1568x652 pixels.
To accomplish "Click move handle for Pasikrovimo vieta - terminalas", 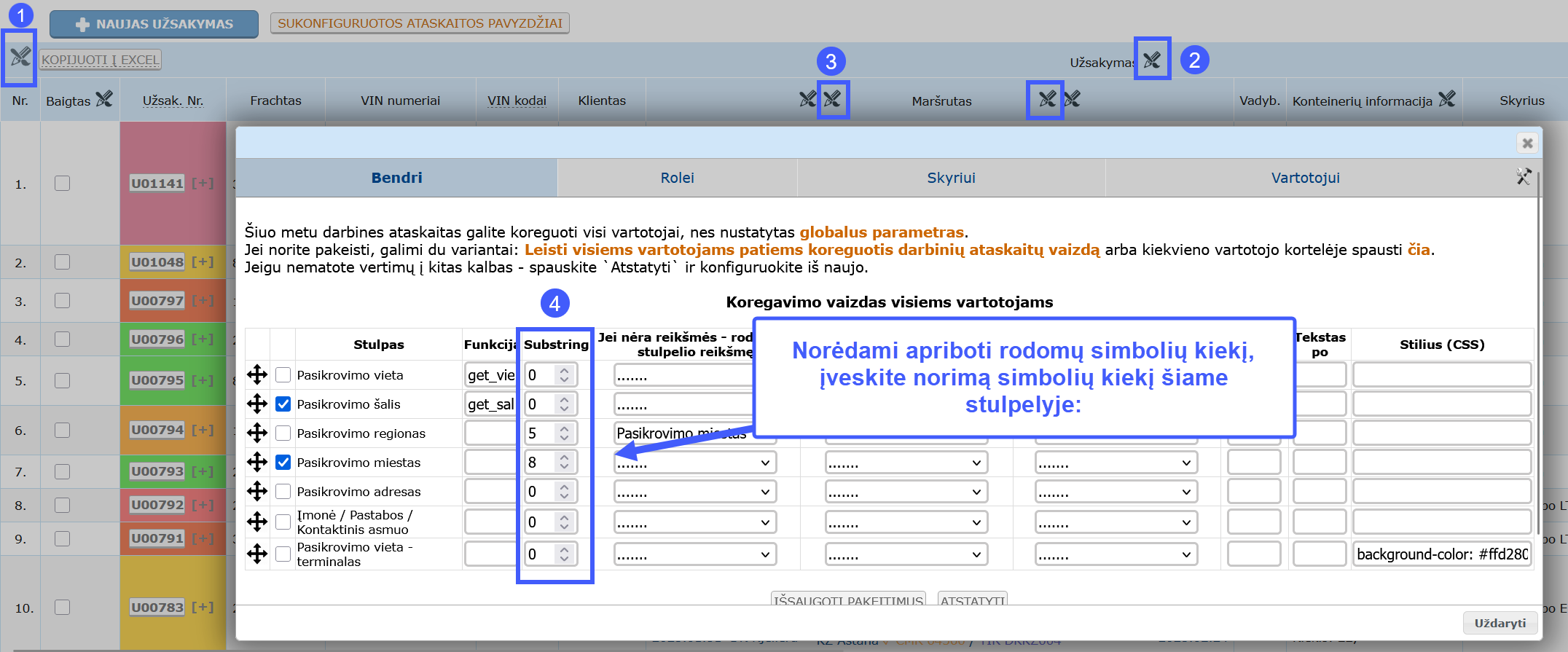I will pyautogui.click(x=257, y=554).
